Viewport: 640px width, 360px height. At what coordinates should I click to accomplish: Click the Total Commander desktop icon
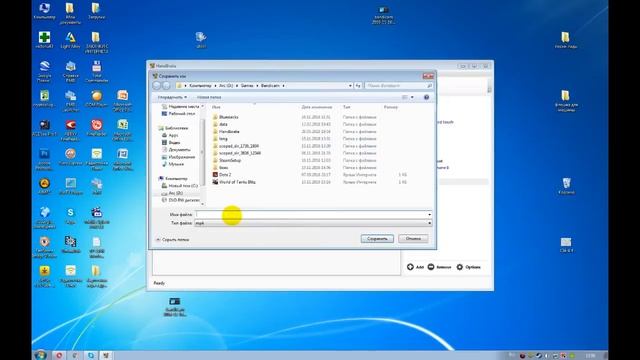97,71
